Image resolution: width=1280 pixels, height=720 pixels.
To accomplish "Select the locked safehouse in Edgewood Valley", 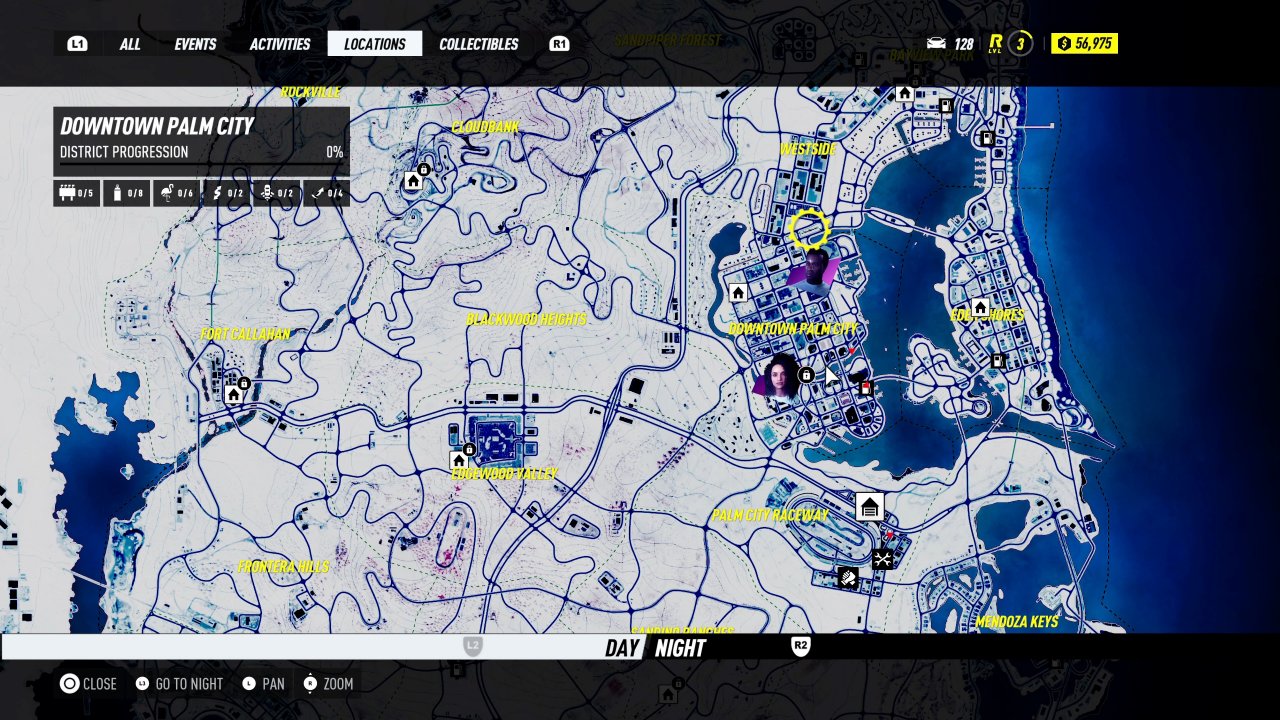I will coord(459,460).
